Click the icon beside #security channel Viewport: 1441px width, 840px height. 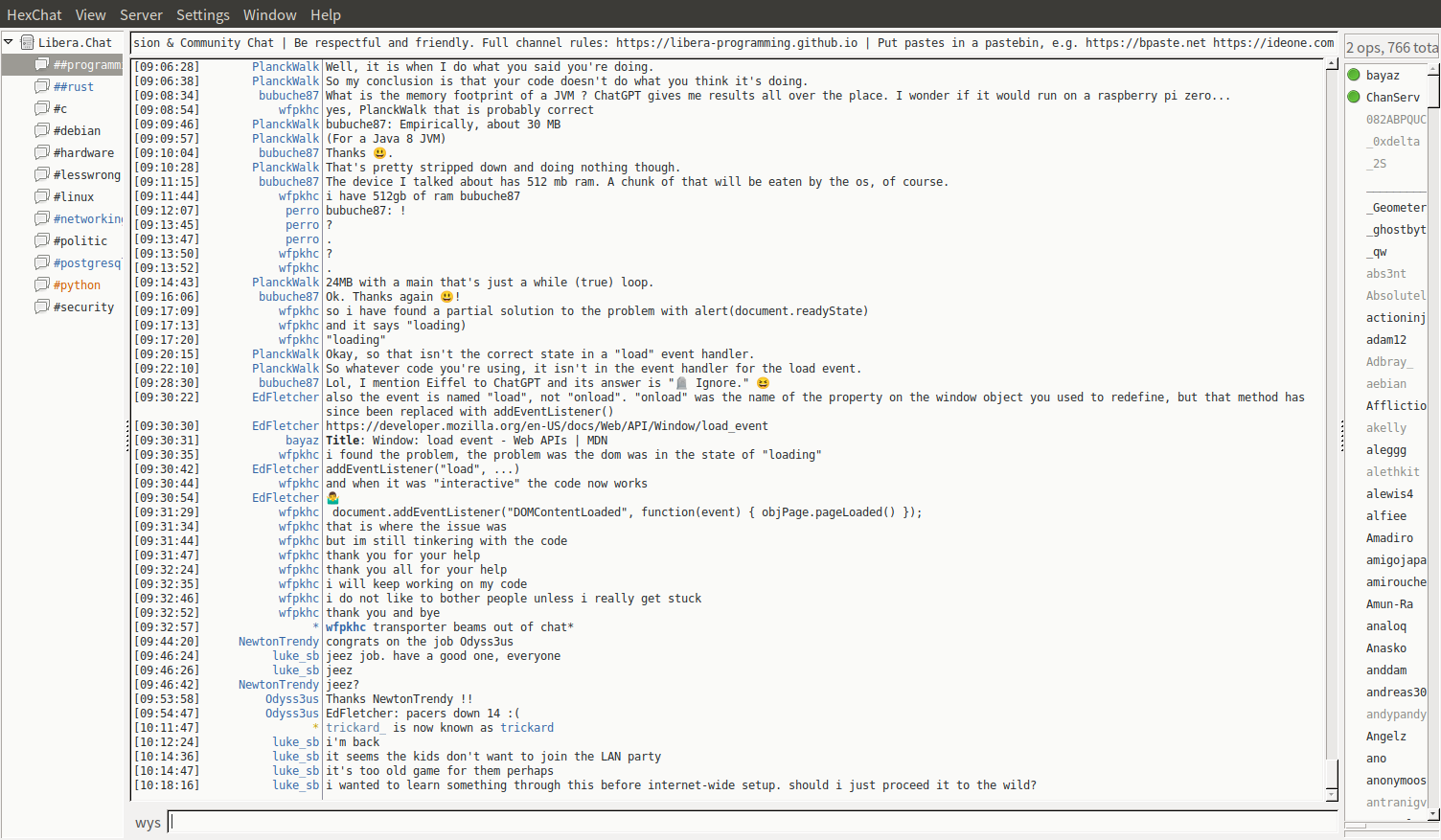(x=41, y=306)
